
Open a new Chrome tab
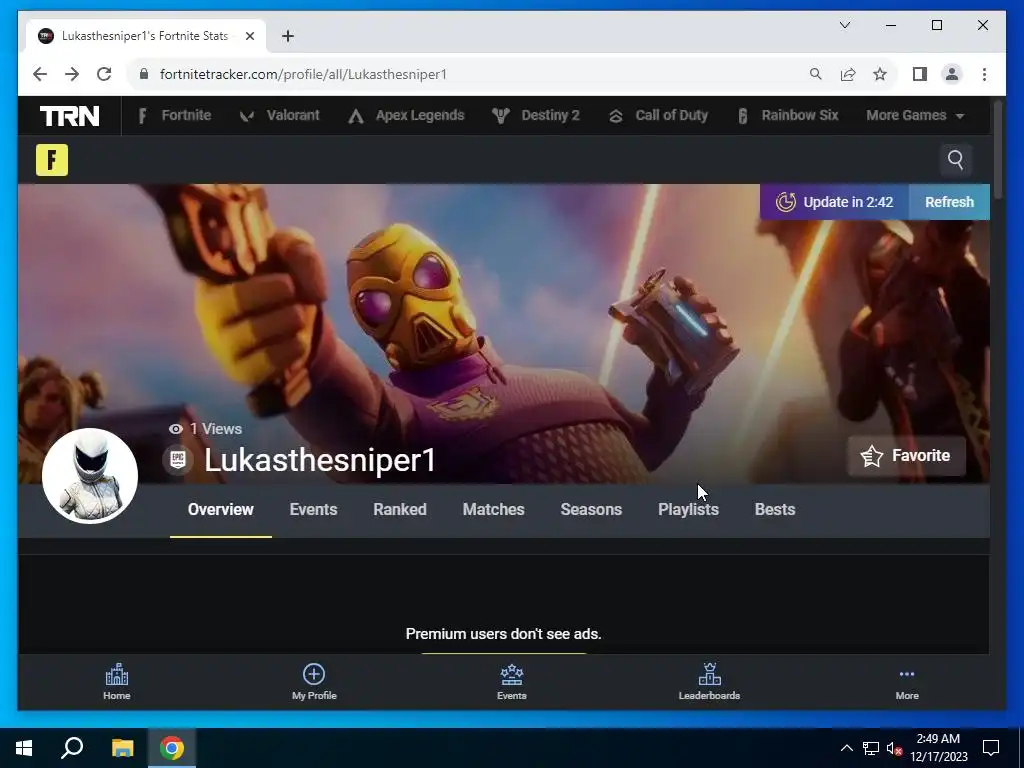288,36
